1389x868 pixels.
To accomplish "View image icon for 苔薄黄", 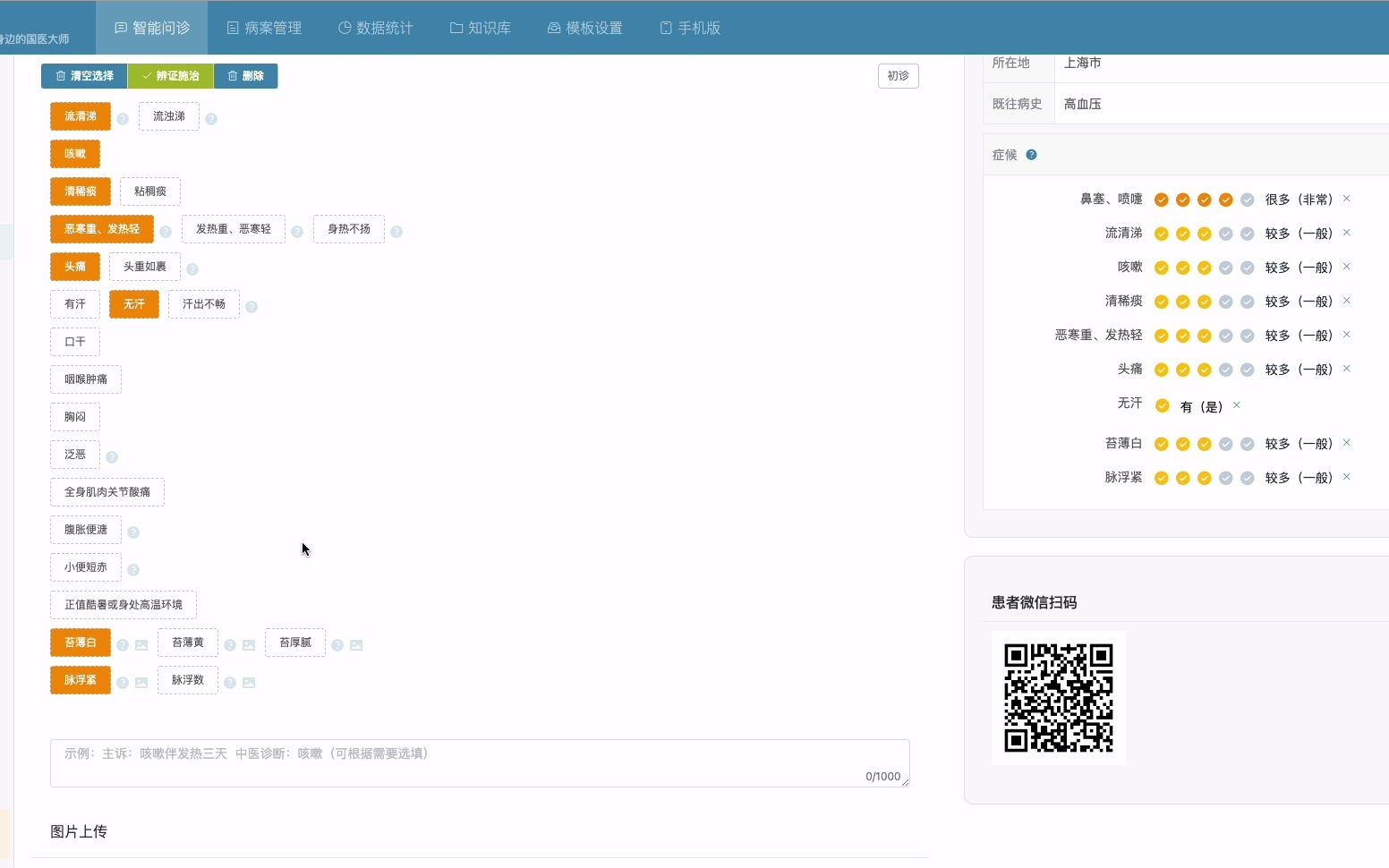I will (x=249, y=645).
